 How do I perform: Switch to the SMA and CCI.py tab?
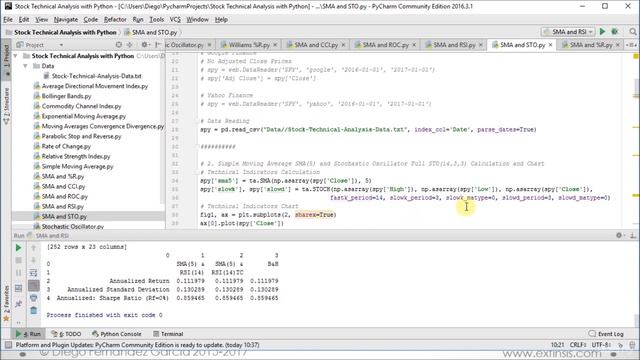(x=316, y=45)
